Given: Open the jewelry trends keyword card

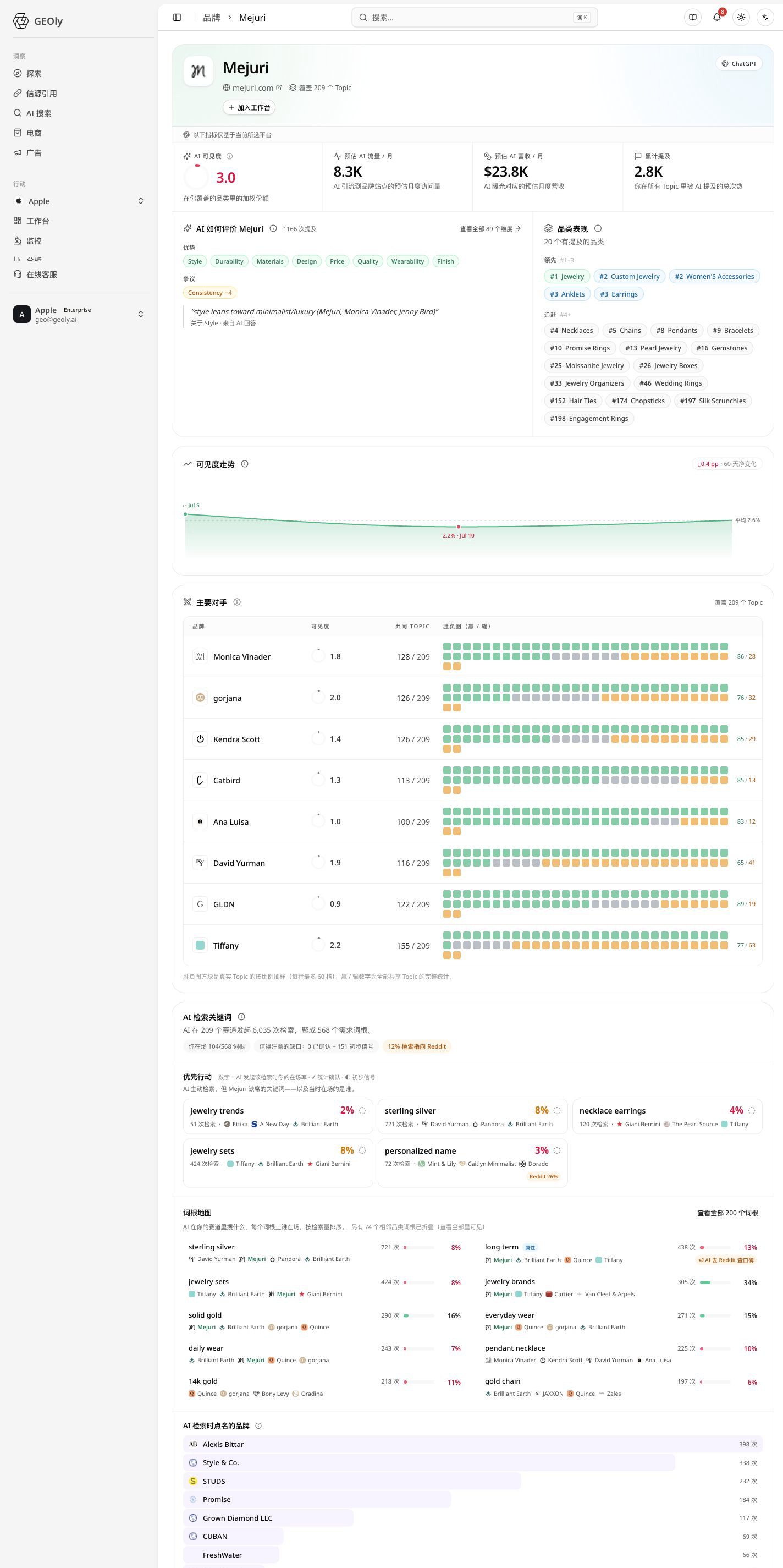Looking at the screenshot, I should [278, 1116].
